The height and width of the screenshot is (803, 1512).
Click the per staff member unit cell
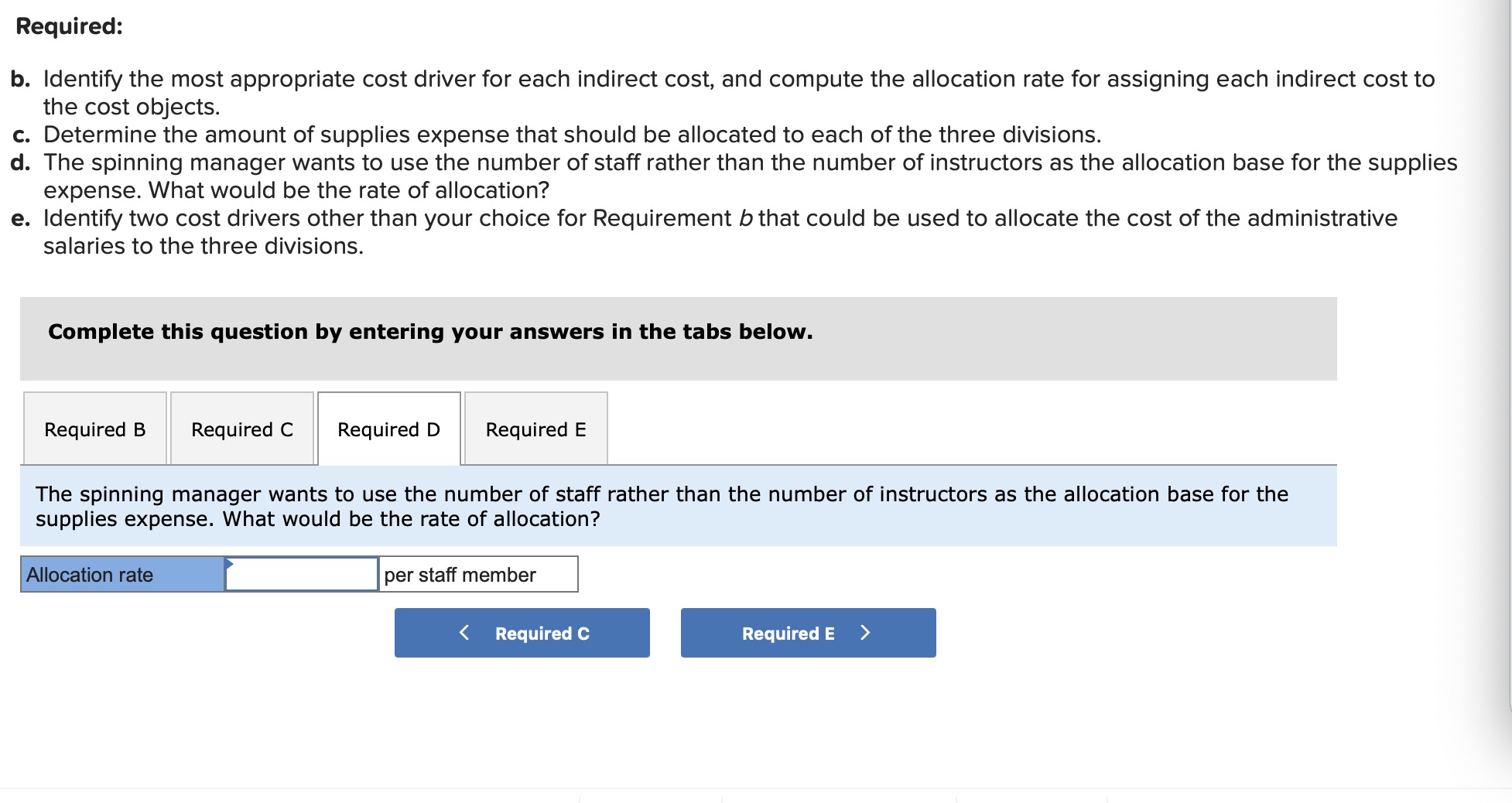[477, 574]
